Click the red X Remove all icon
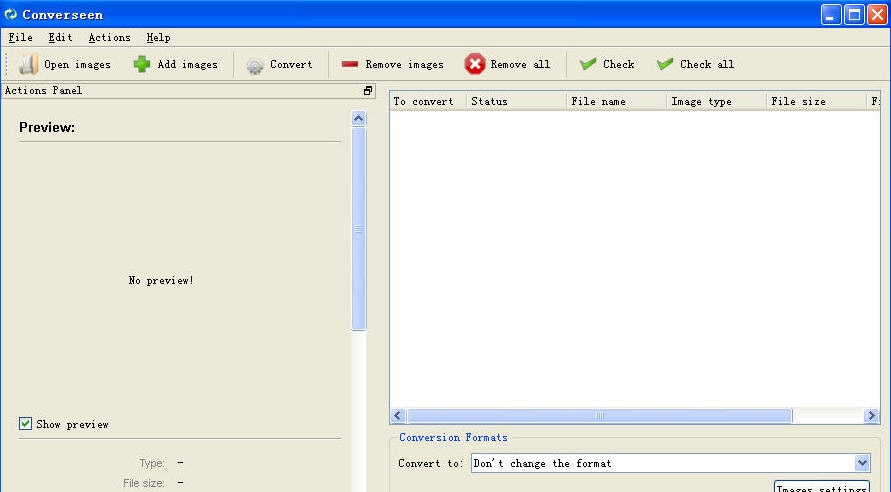 point(474,64)
